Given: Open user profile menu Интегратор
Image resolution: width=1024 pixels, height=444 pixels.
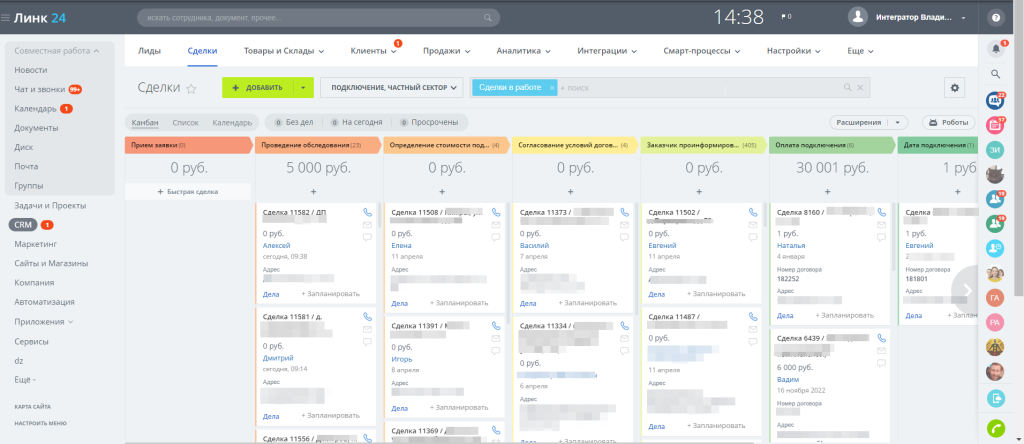Looking at the screenshot, I should [x=908, y=18].
